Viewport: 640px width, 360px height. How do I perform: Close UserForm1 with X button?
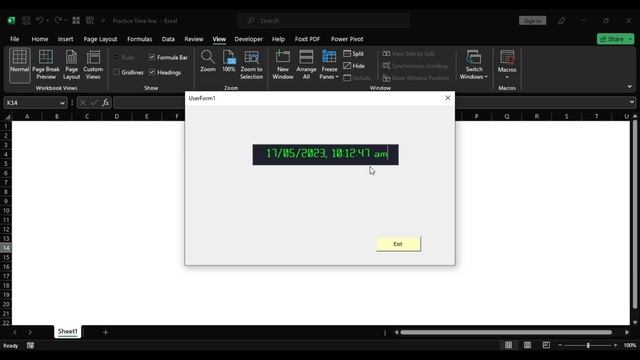tap(447, 98)
